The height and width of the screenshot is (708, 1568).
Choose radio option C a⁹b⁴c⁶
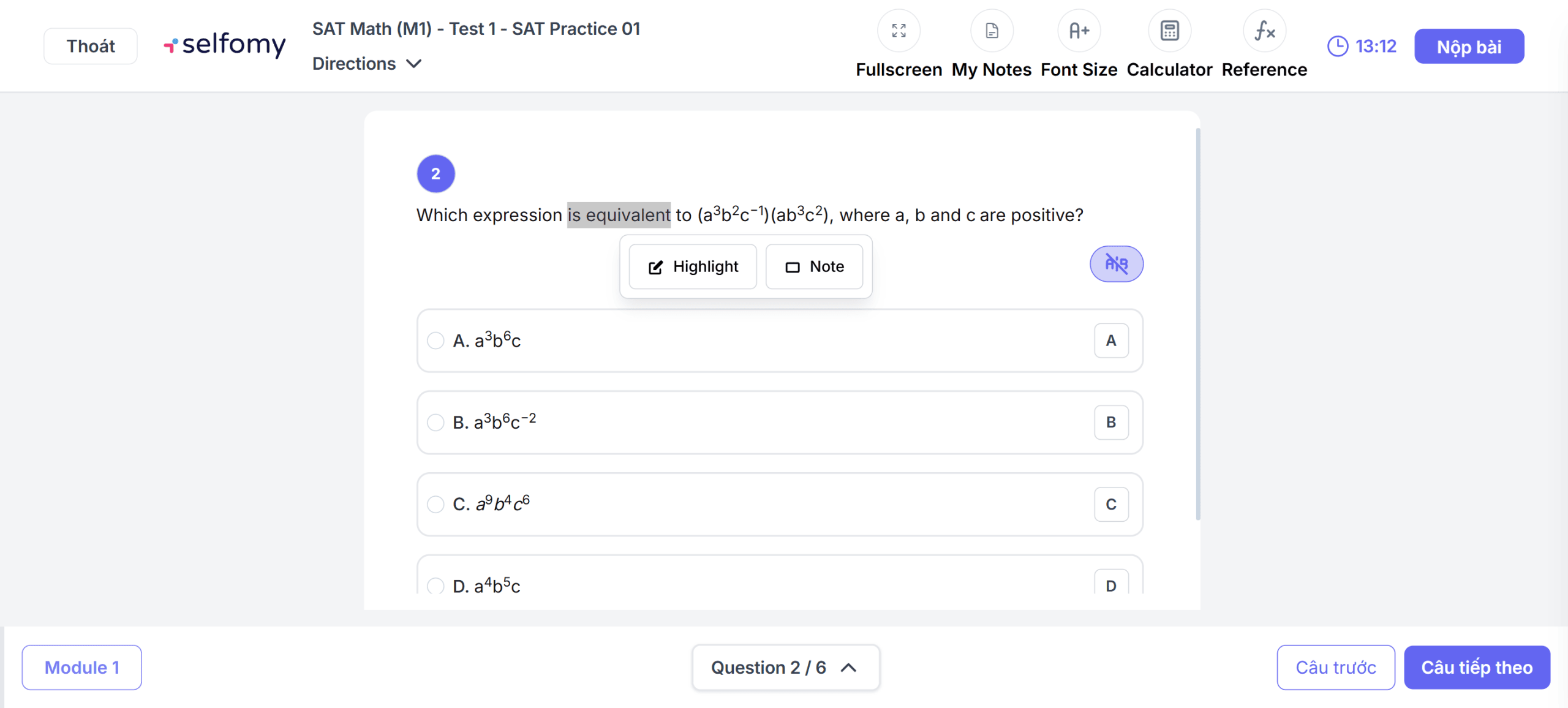[435, 504]
